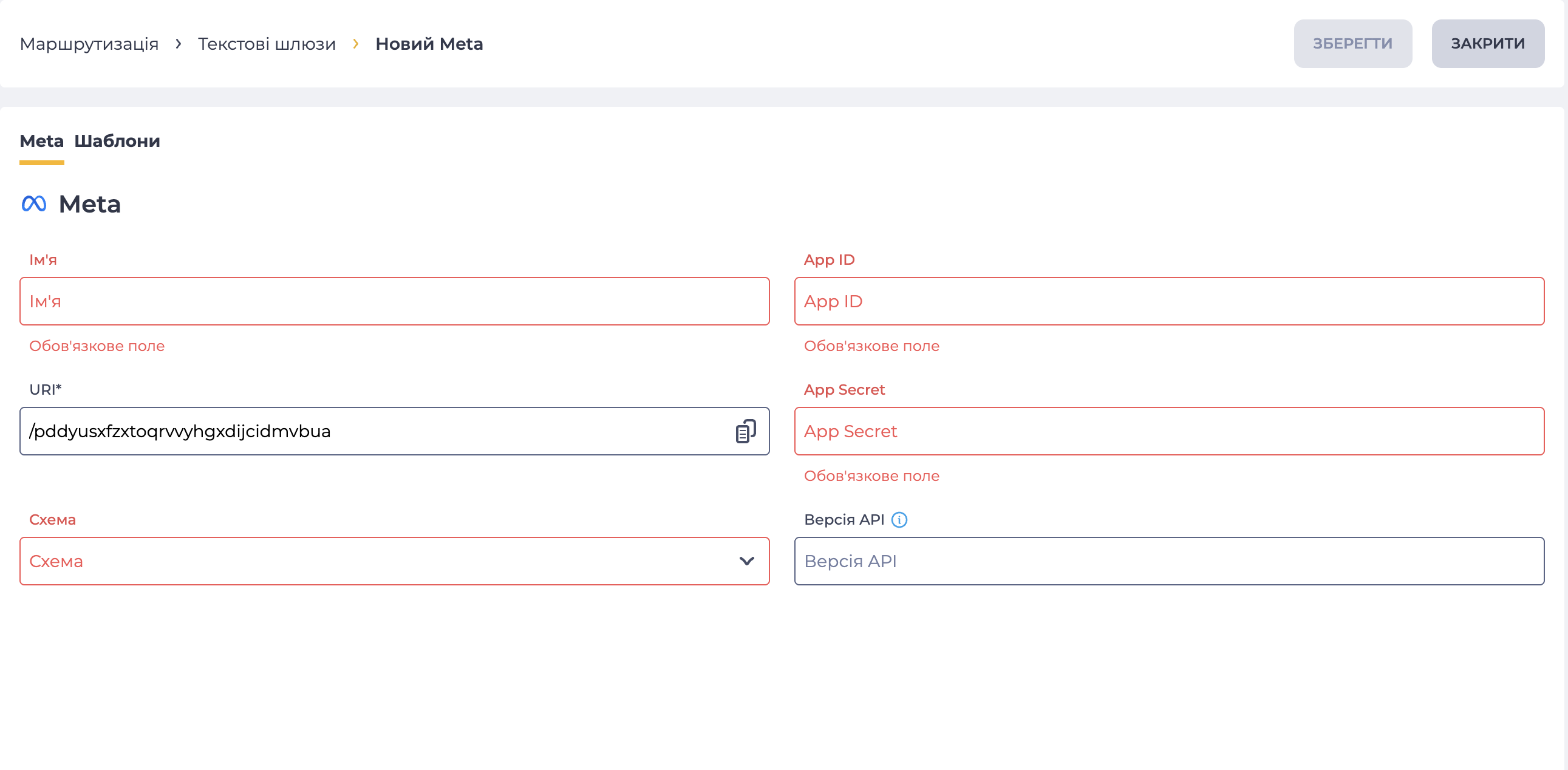Copy the URI value with the clipboard icon

[746, 431]
